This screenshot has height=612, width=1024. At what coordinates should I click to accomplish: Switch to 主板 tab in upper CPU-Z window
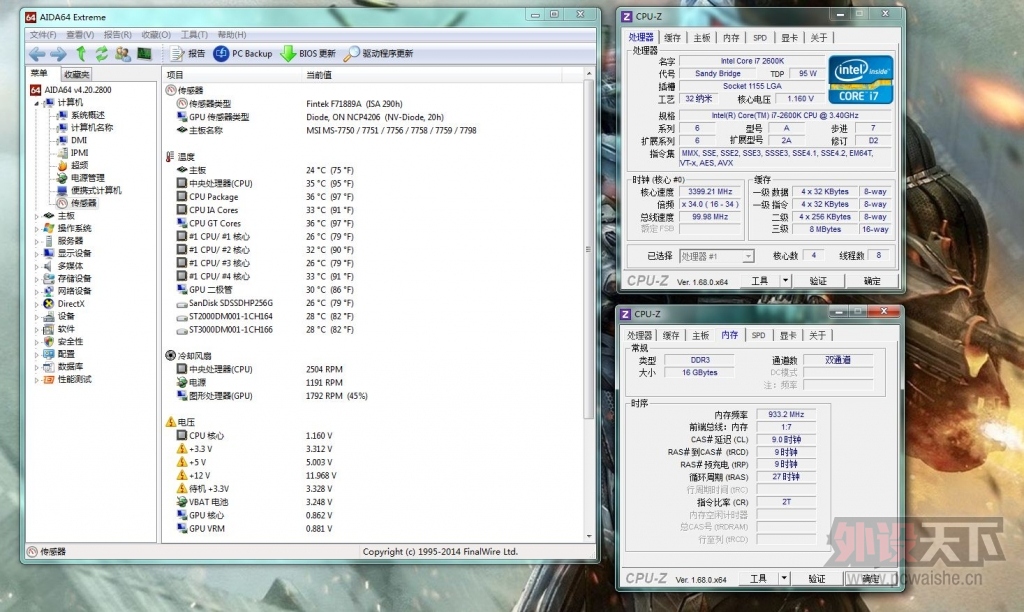(702, 38)
